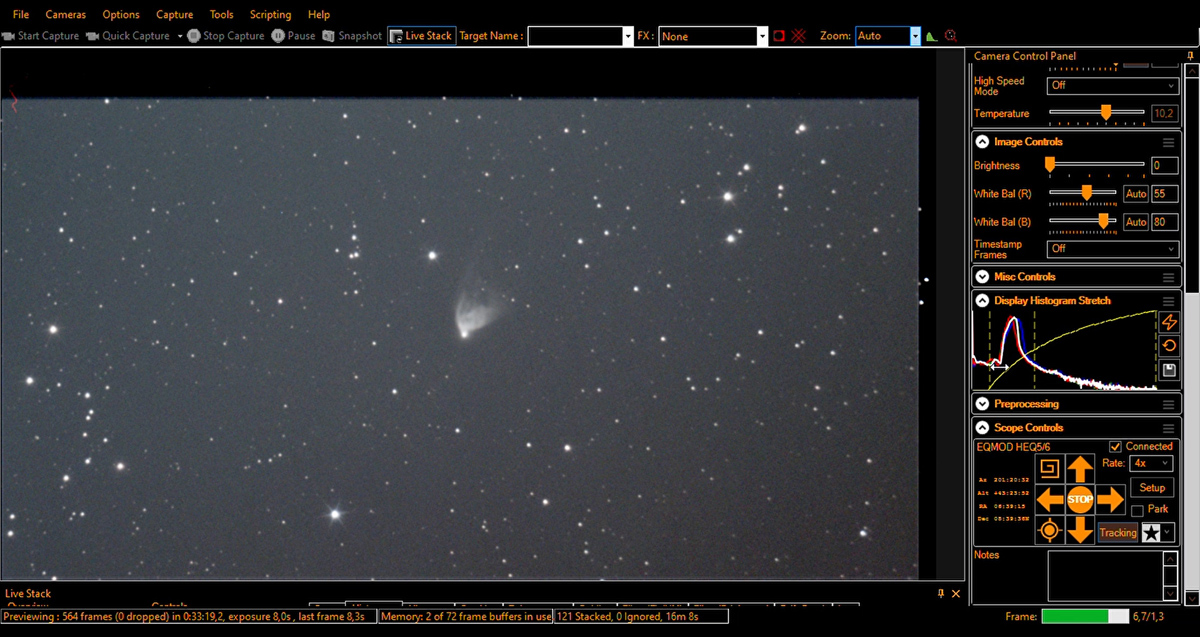Image resolution: width=1200 pixels, height=637 pixels.
Task: Collapse the Scope Controls section
Action: pyautogui.click(x=982, y=428)
